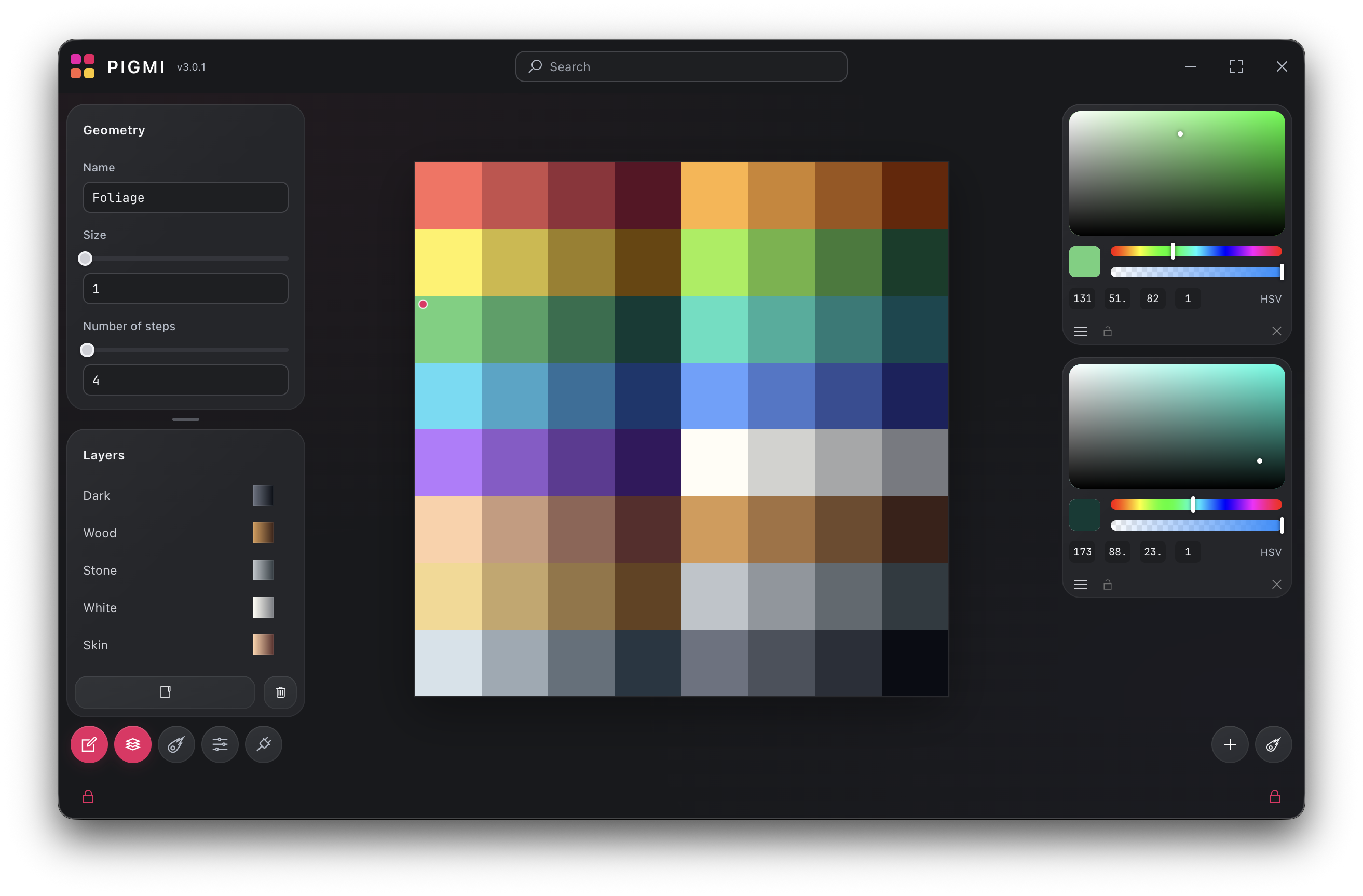Focus the Name field containing Foliage
The height and width of the screenshot is (896, 1363).
[x=185, y=197]
